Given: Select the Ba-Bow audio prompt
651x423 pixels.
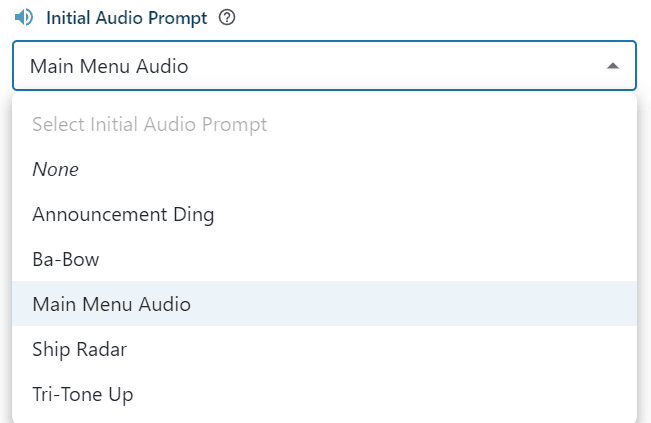Looking at the screenshot, I should coord(66,259).
